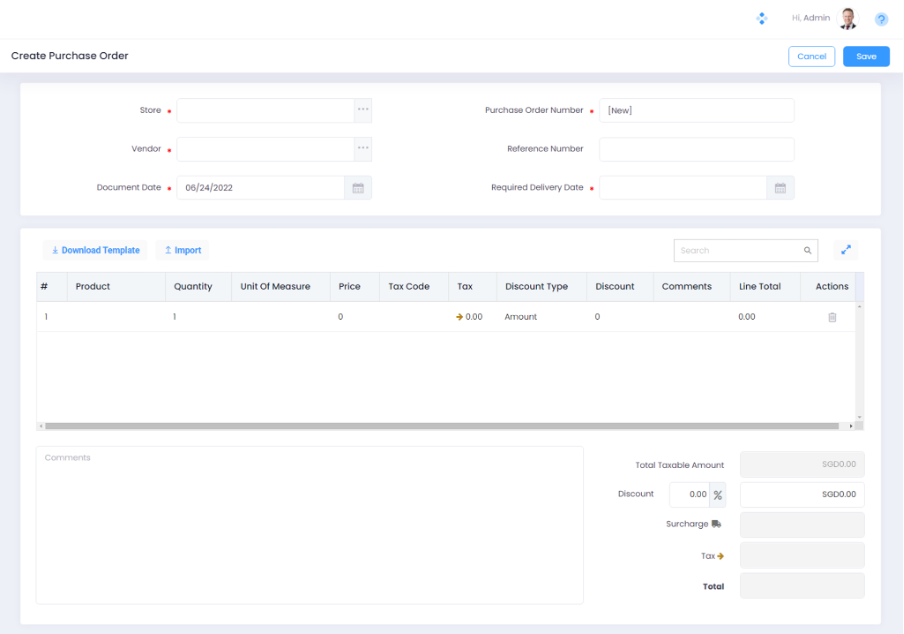Open the Vendor lookup ellipsis
904x634 pixels.
(x=363, y=149)
